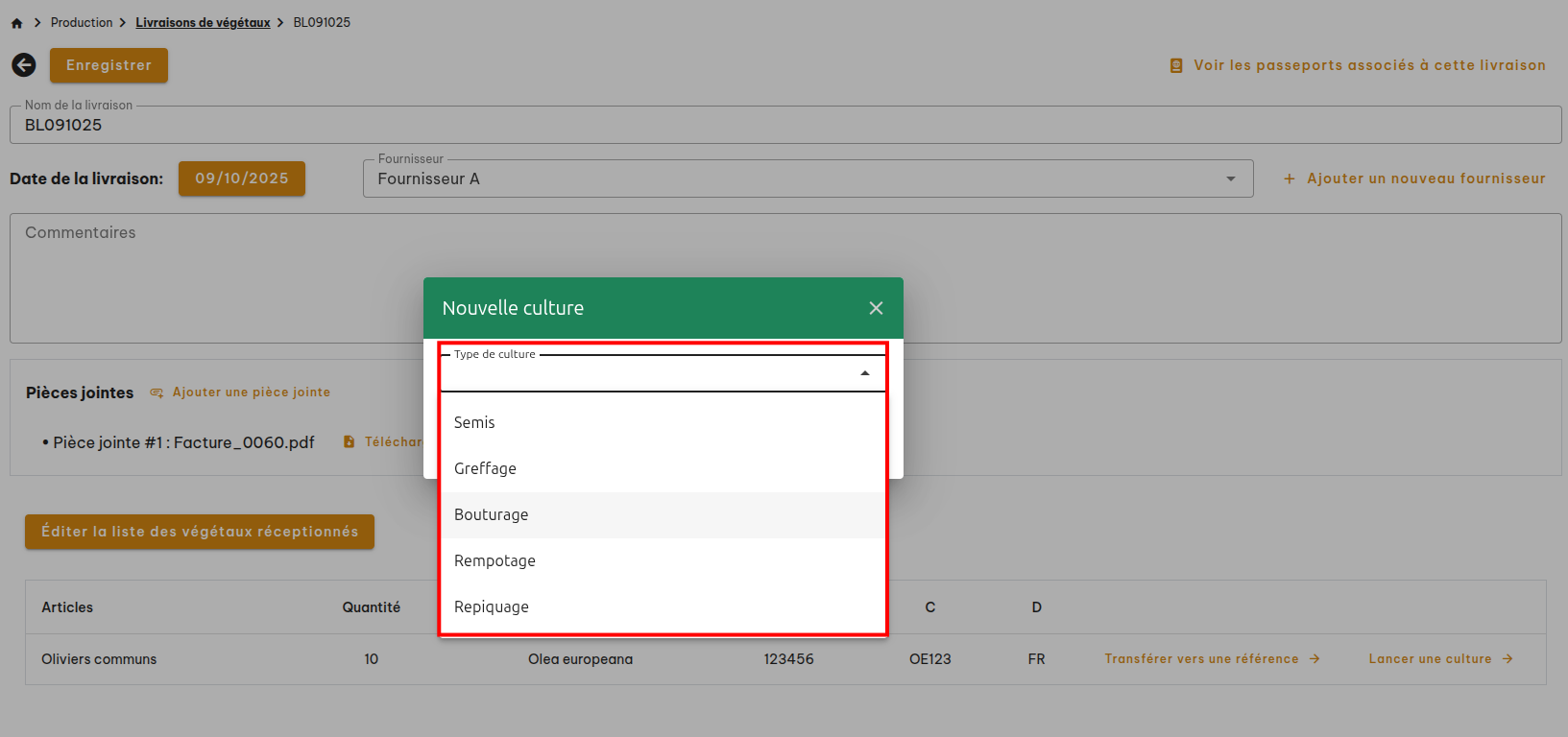Viewport: 1568px width, 737px height.
Task: Open the delivery date 09/10/2025 picker
Action: pos(241,178)
